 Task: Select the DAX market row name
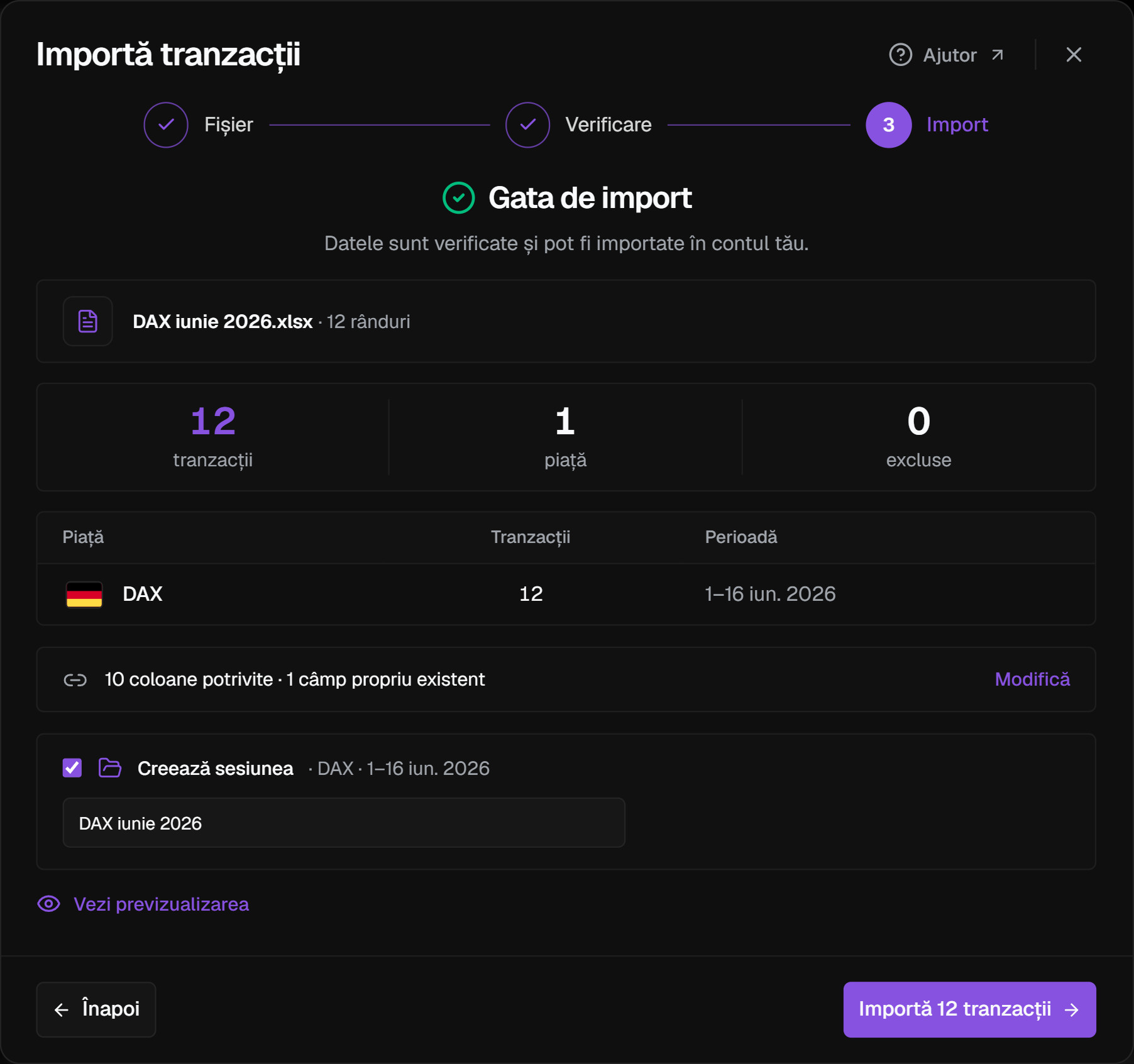pyautogui.click(x=143, y=594)
